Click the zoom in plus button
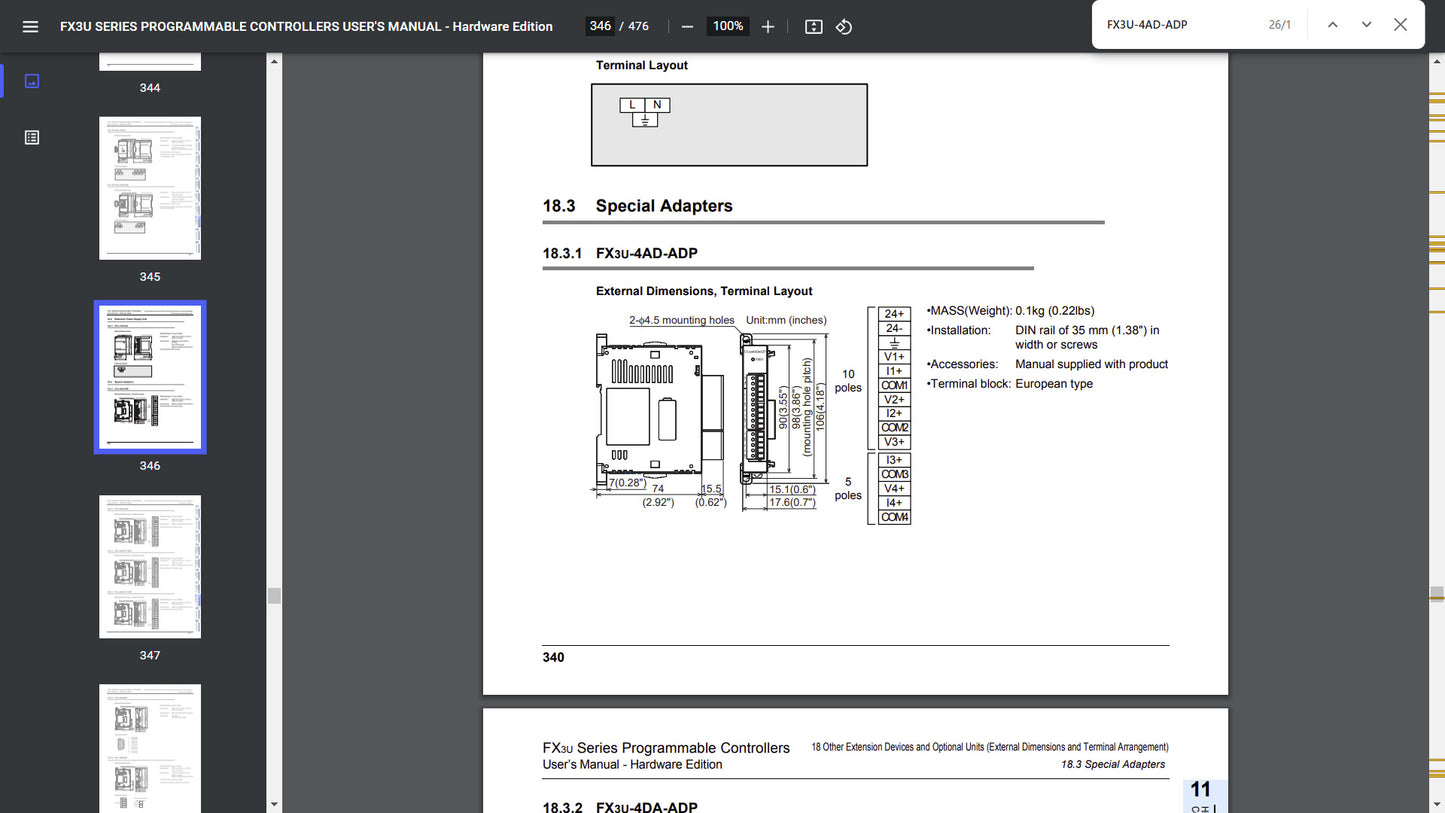Image resolution: width=1445 pixels, height=813 pixels. click(768, 27)
